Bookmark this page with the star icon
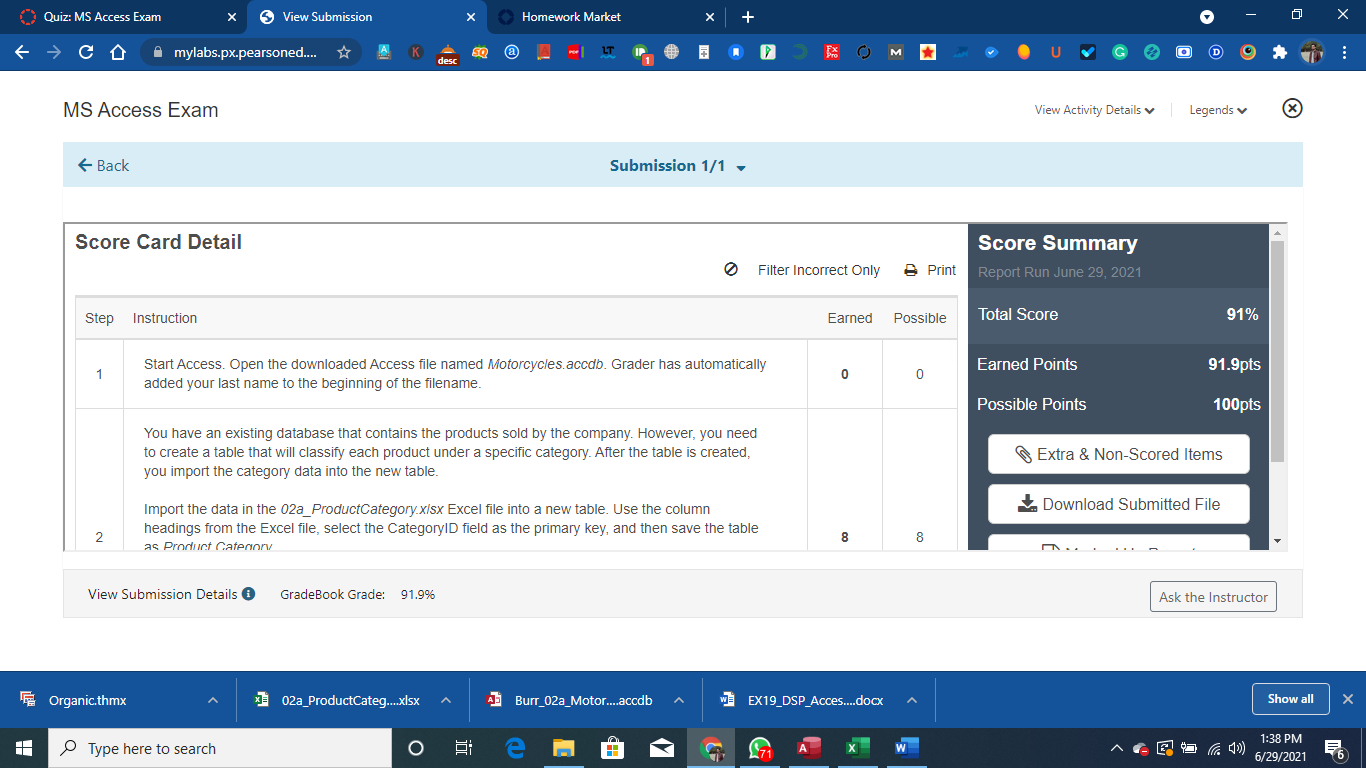 (344, 52)
